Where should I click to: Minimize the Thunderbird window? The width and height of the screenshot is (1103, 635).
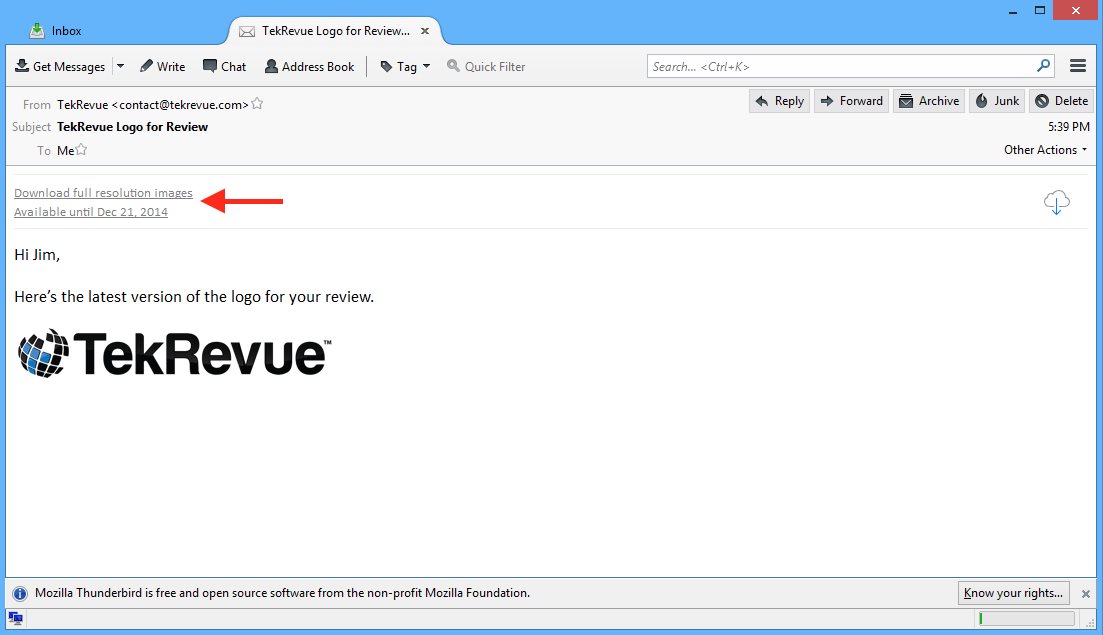pyautogui.click(x=1012, y=11)
